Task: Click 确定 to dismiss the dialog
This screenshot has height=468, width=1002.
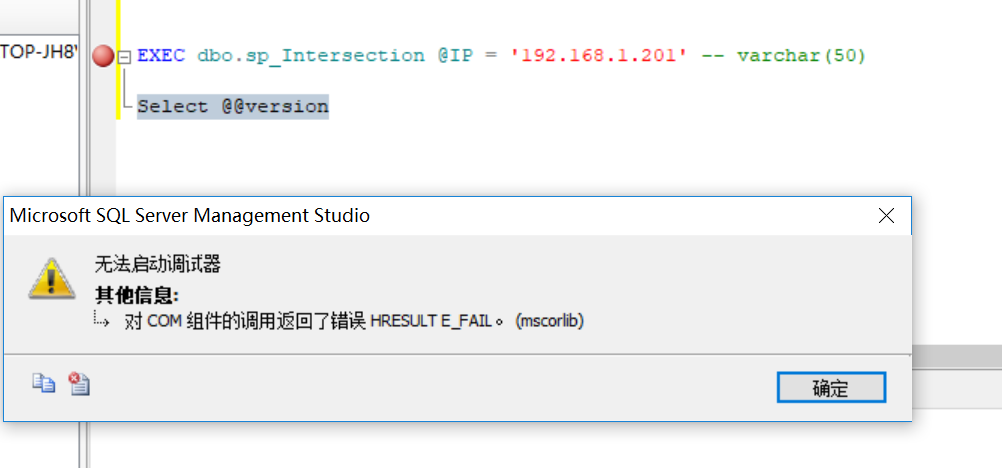Action: tap(831, 387)
